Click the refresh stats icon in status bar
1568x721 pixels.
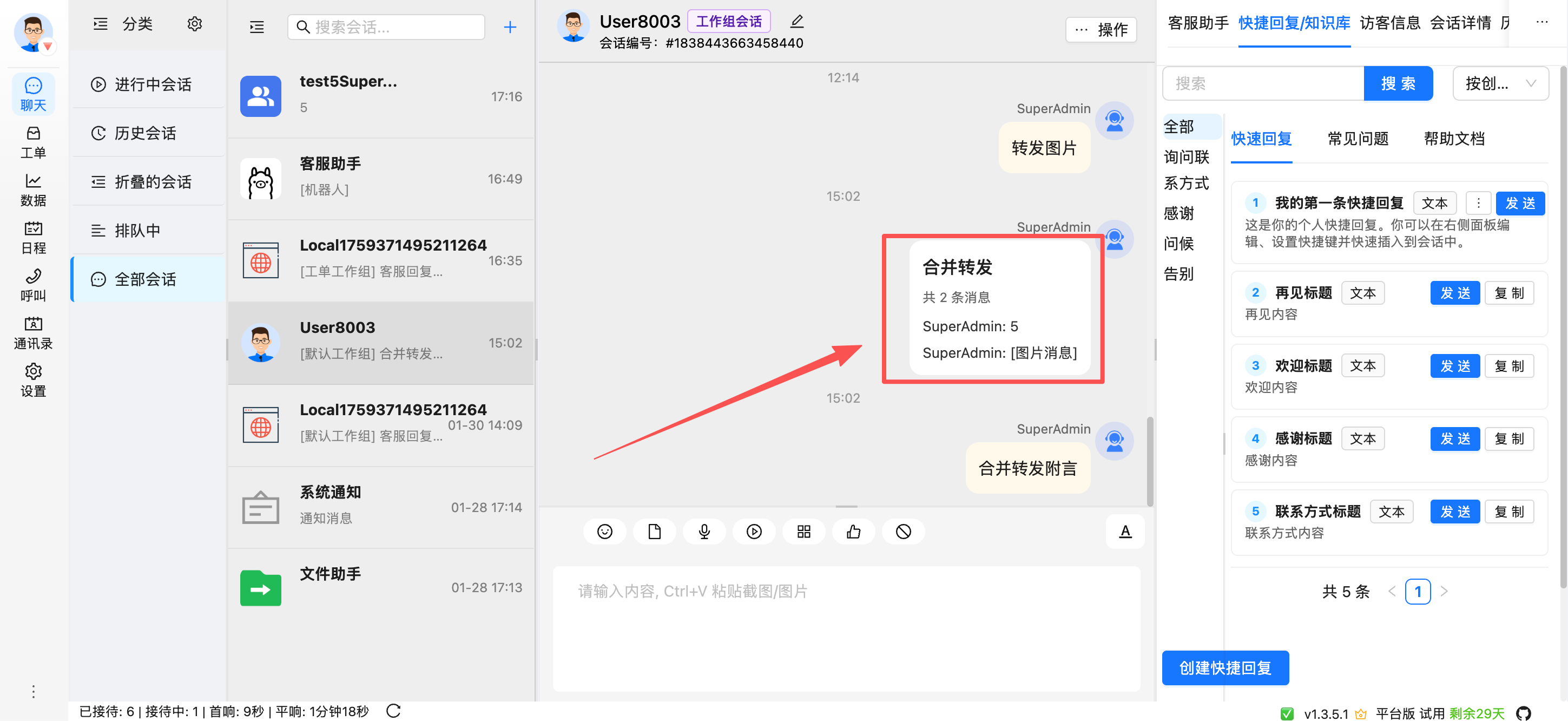[x=393, y=711]
